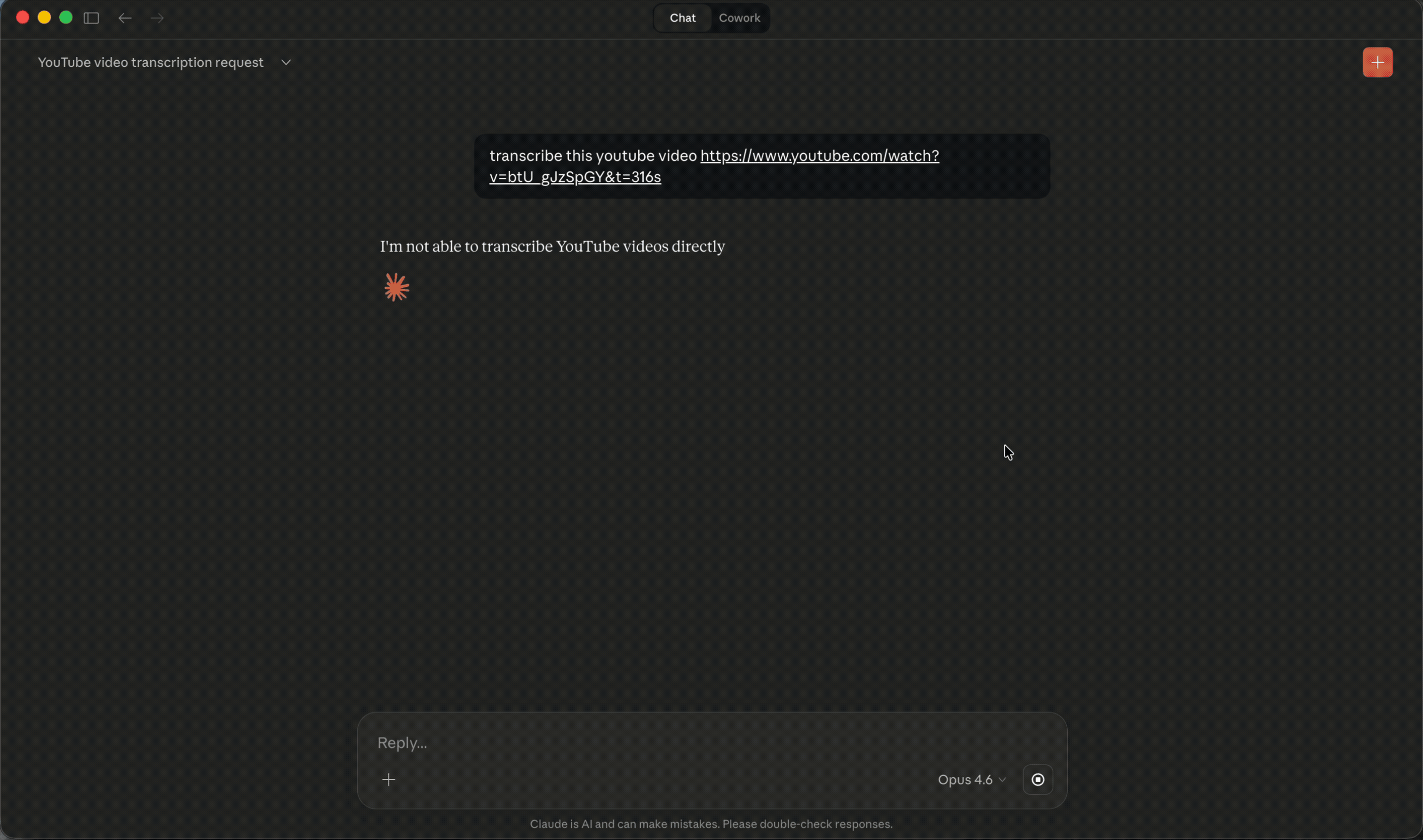
Task: Expand the chat title chevron menu
Action: point(286,62)
